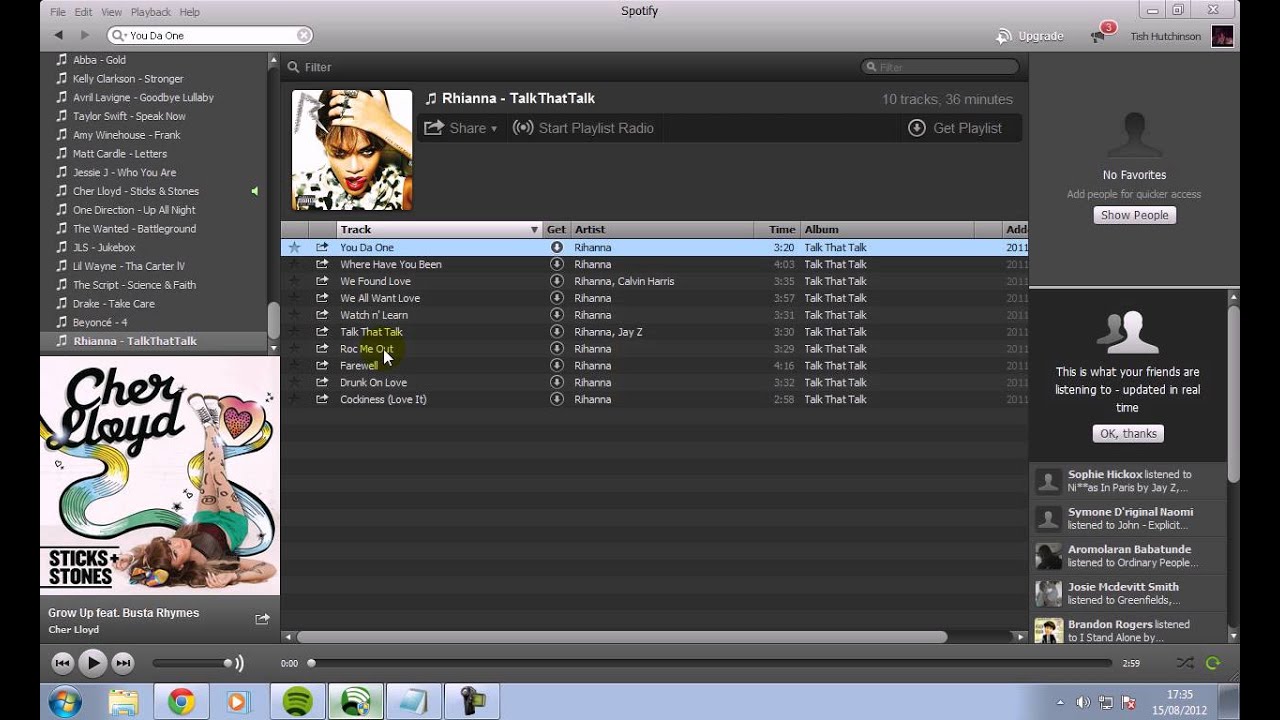Click the previous track button
The height and width of the screenshot is (720, 1280).
[62, 663]
